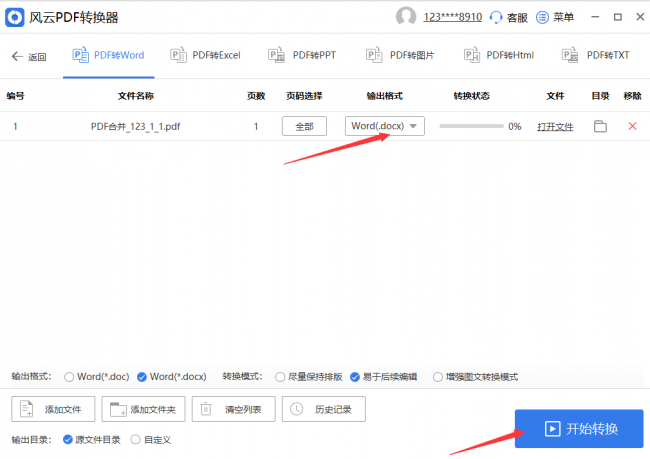Switch to the PDF转Word tab
650x459 pixels.
pos(109,55)
